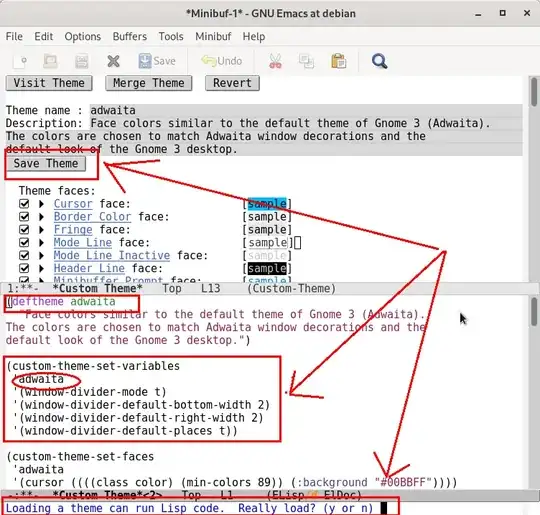This screenshot has width=540, height=515.
Task: Open the Search magnifier tool
Action: point(380,61)
